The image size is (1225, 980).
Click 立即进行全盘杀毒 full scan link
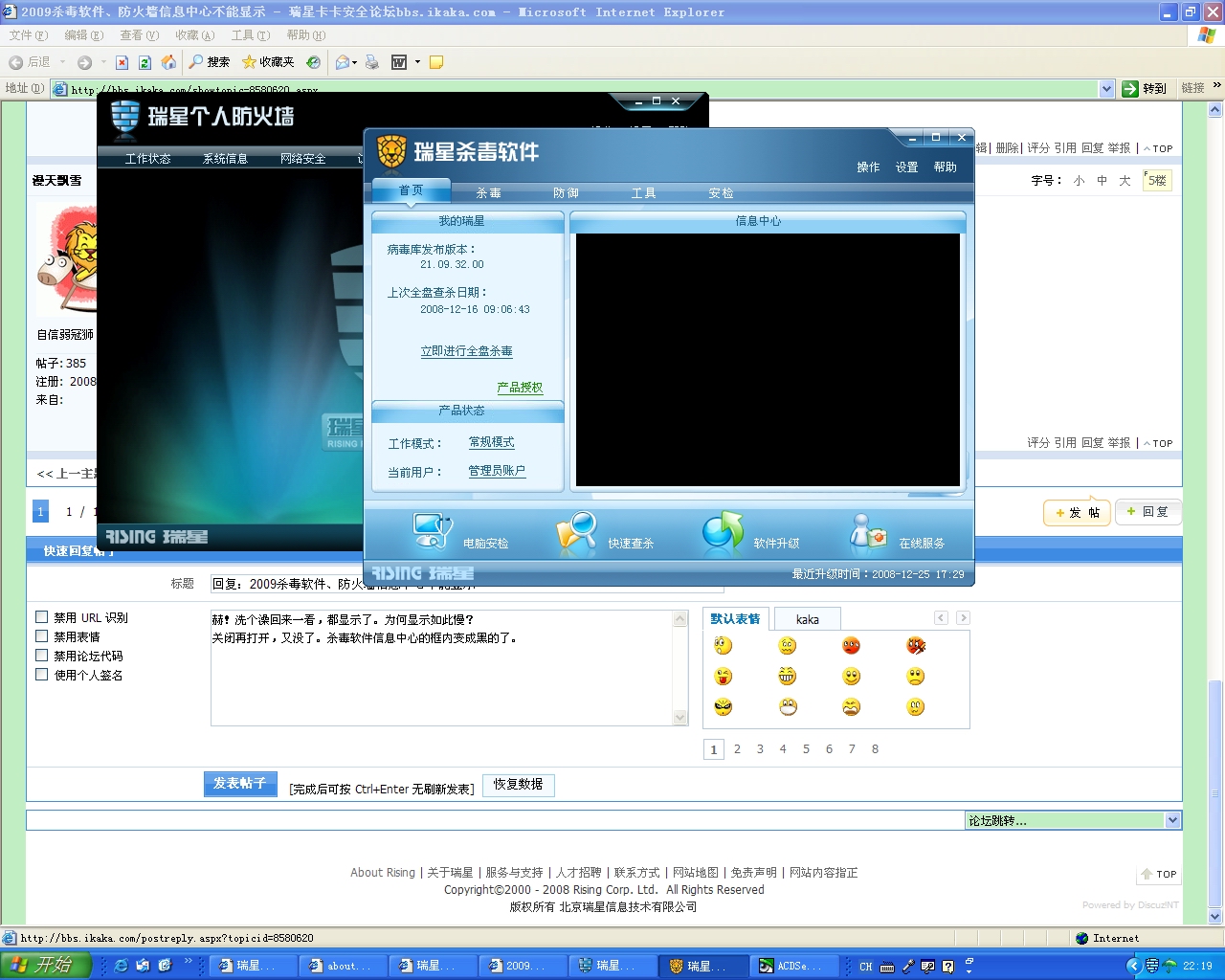pyautogui.click(x=466, y=351)
